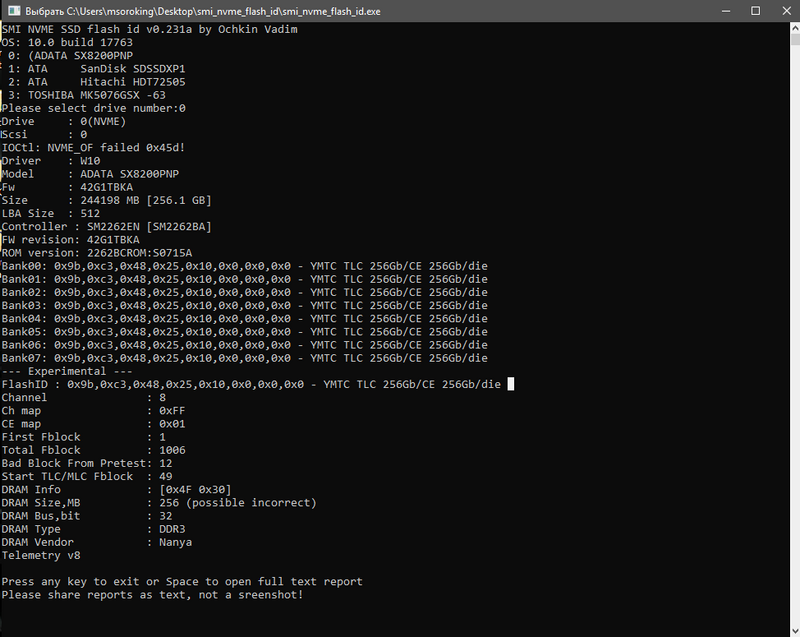Click the 'LBA Size : 512' line
800x637 pixels.
pyautogui.click(x=51, y=214)
